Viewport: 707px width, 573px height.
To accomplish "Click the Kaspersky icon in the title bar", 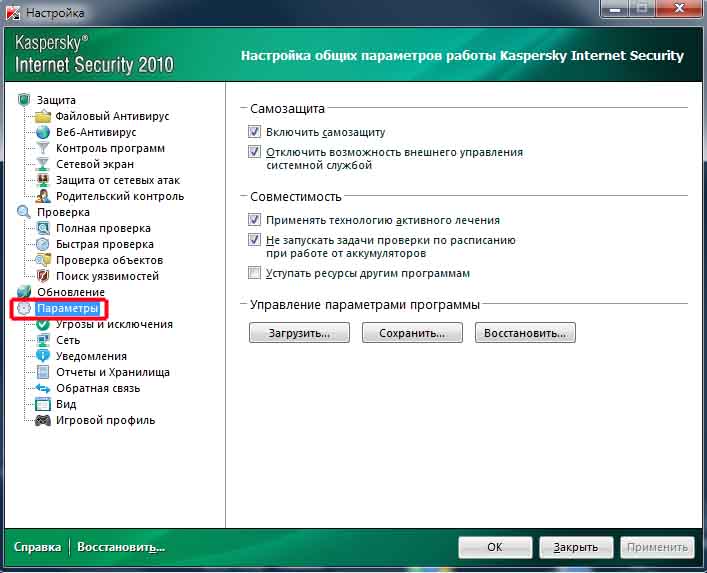I will coord(13,13).
